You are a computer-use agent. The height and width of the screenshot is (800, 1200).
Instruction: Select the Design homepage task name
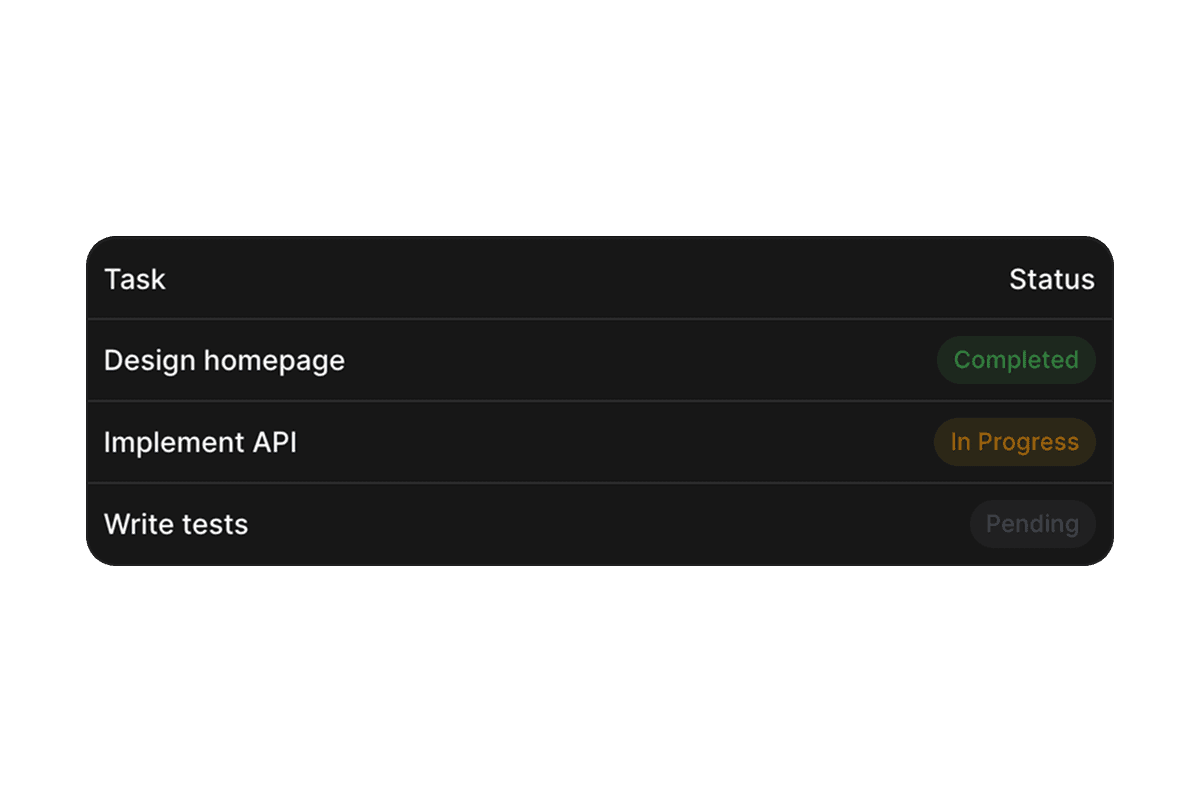(224, 360)
